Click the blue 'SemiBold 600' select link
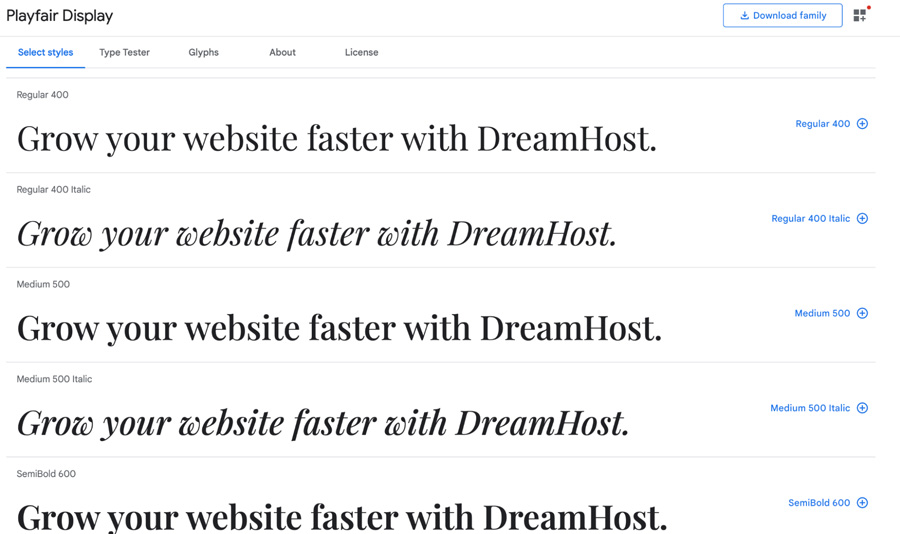 (x=819, y=502)
